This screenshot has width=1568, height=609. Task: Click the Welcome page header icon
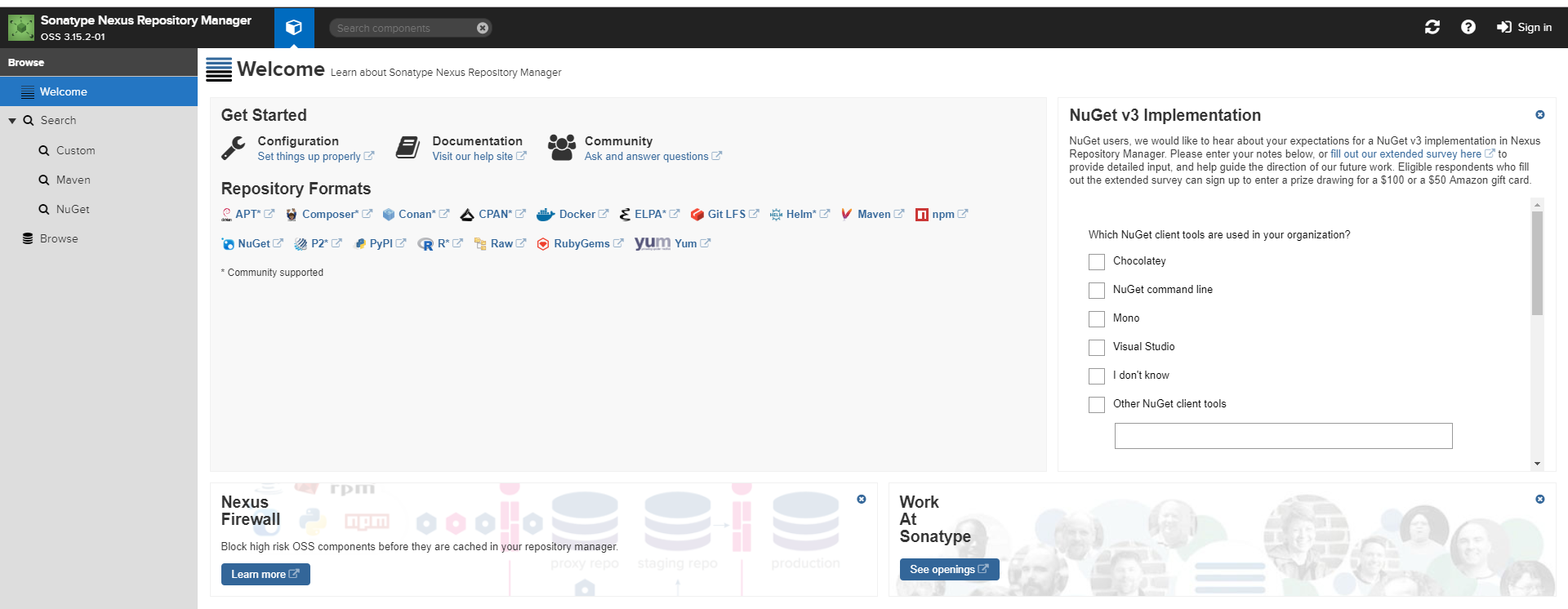[x=218, y=69]
